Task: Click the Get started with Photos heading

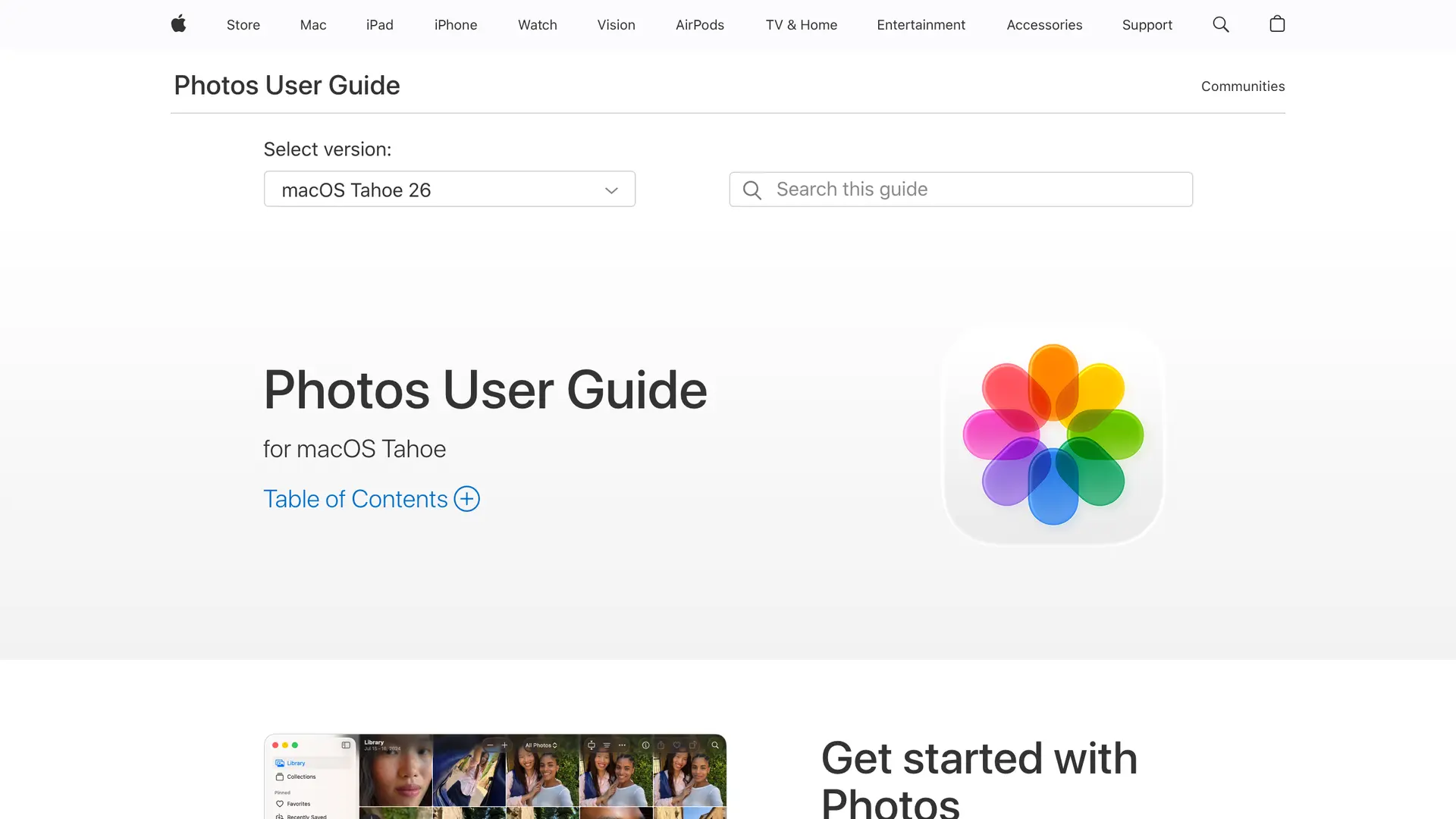Action: coord(979,780)
